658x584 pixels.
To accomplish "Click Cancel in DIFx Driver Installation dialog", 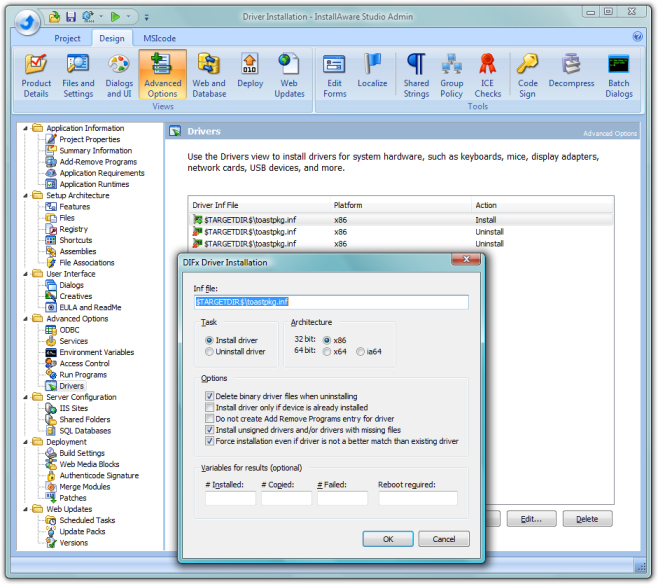I will tap(444, 539).
